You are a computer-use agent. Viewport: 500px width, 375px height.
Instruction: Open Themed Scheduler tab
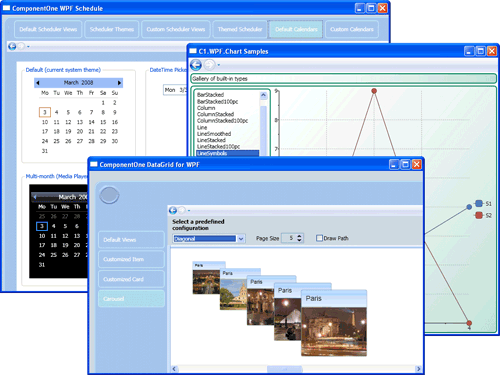tap(240, 29)
